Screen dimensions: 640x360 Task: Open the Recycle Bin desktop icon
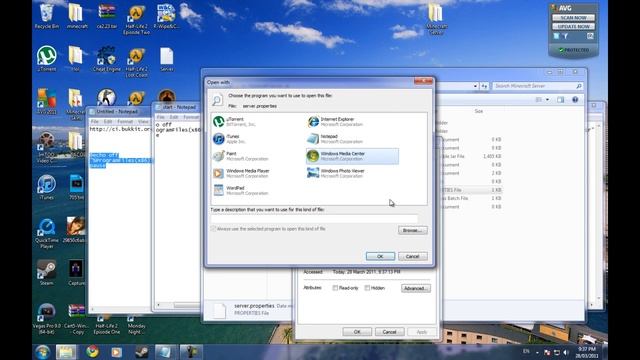point(47,16)
